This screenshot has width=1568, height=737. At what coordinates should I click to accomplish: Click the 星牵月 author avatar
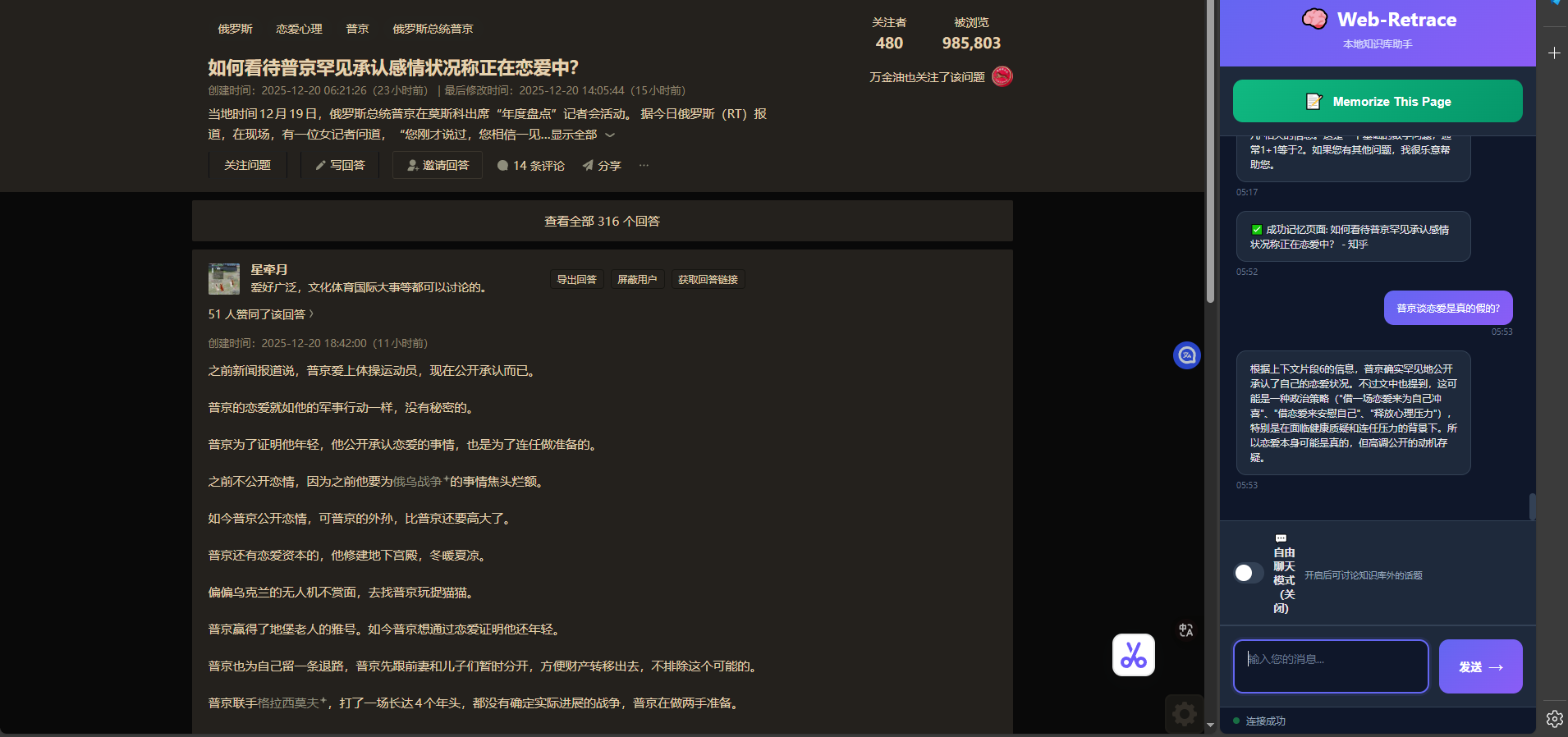(x=223, y=279)
